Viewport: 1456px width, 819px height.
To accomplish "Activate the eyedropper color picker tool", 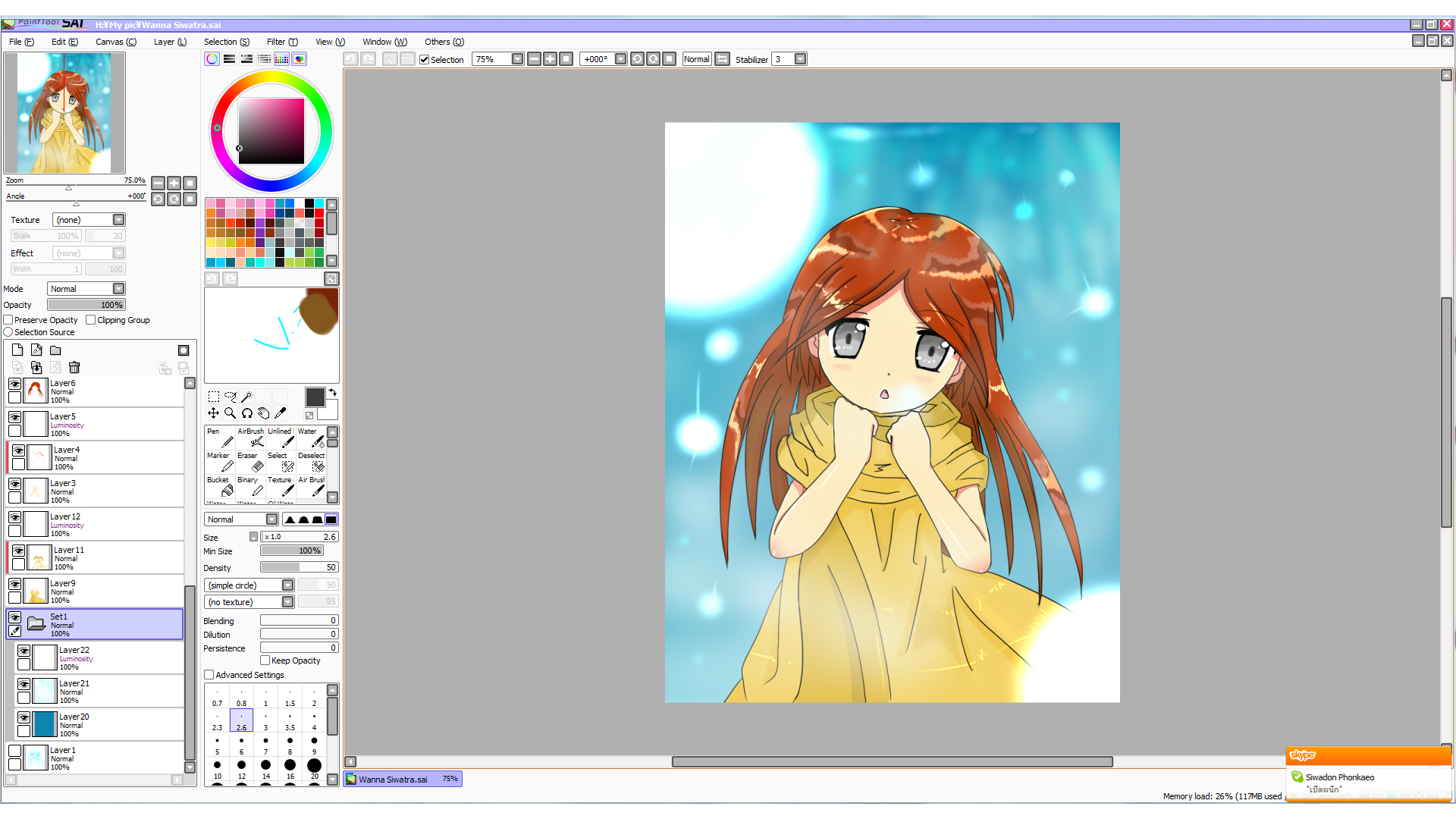I will pyautogui.click(x=281, y=413).
